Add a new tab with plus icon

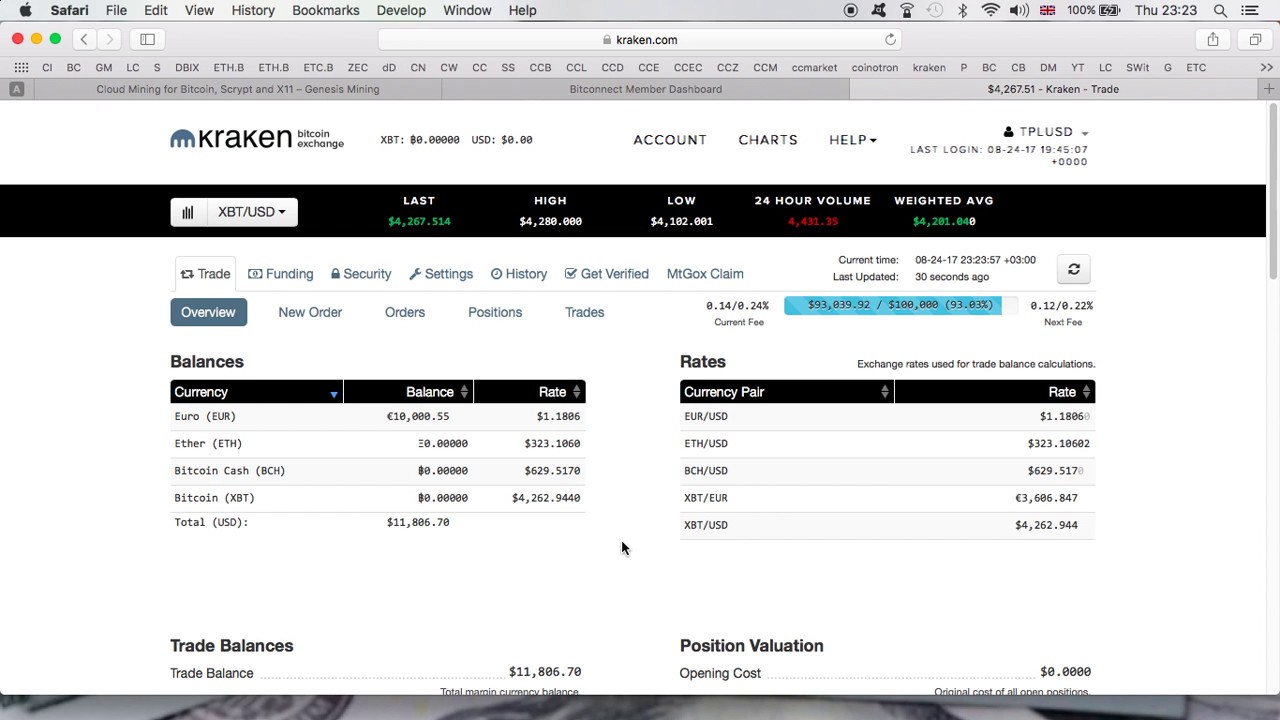1269,89
